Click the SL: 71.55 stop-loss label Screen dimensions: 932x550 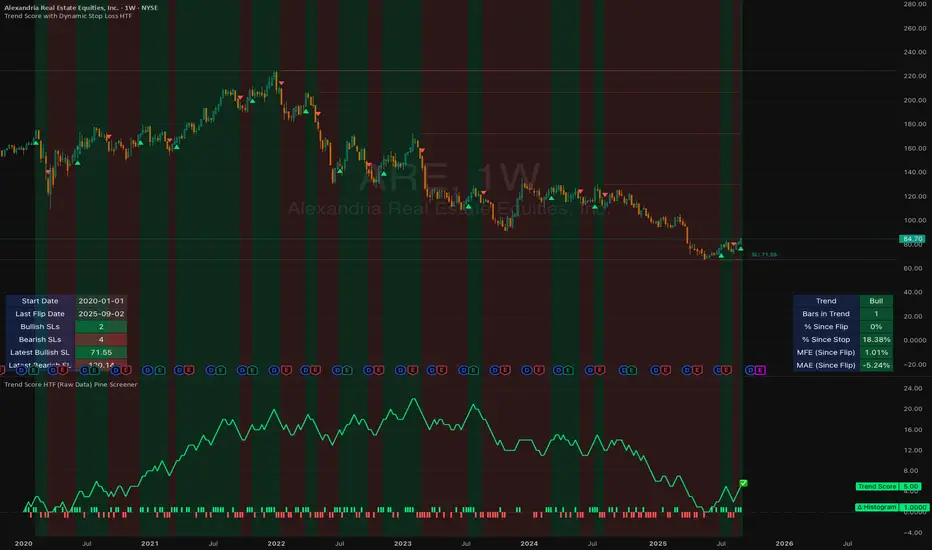pyautogui.click(x=764, y=254)
